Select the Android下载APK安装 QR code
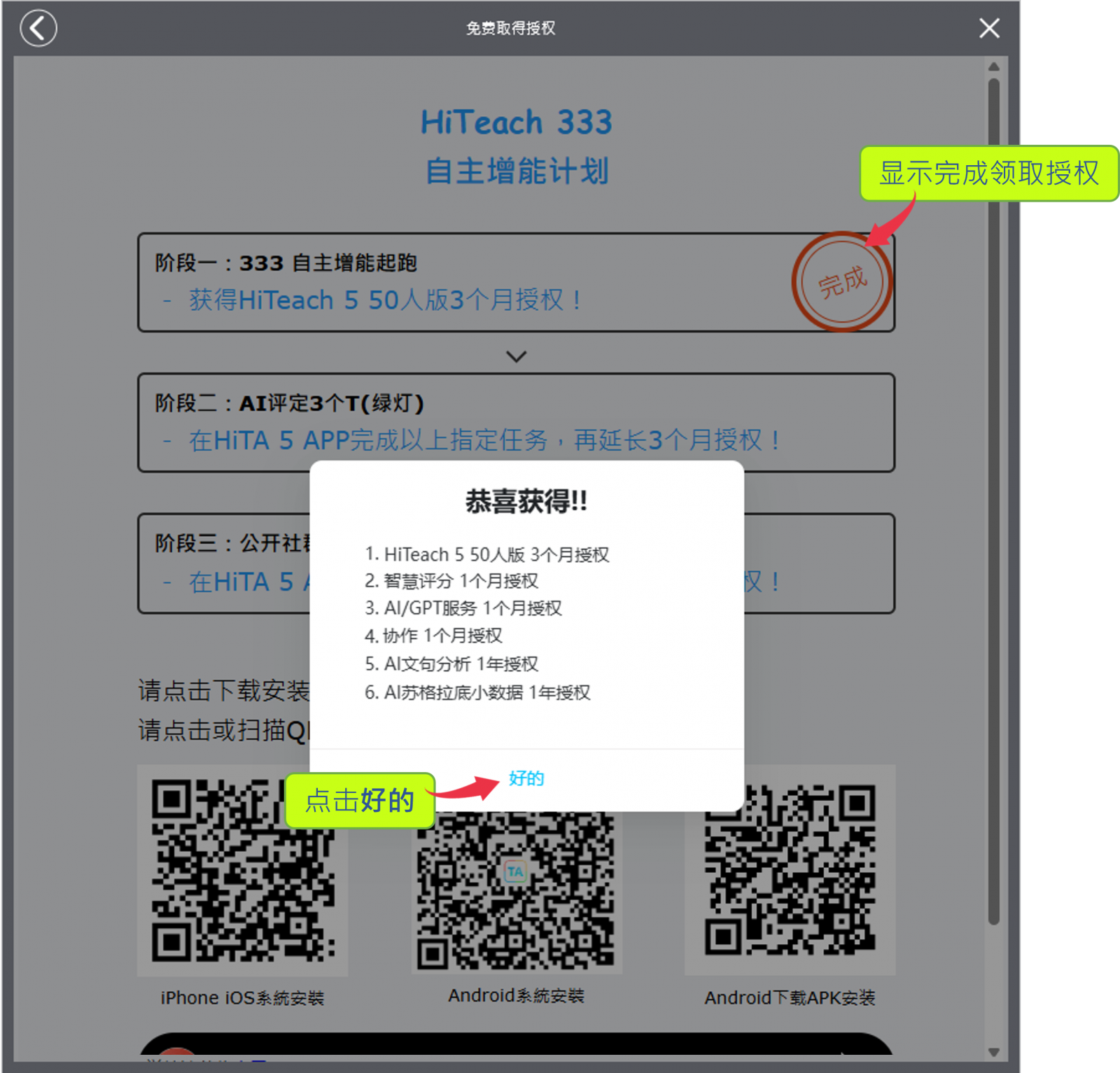Screen dimensions: 1120x1073 [x=788, y=870]
